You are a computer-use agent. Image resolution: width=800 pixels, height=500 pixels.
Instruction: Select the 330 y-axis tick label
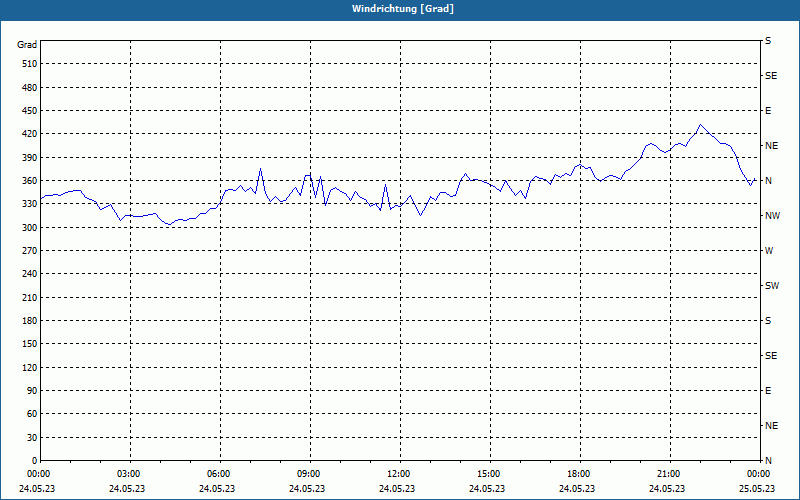pos(30,204)
